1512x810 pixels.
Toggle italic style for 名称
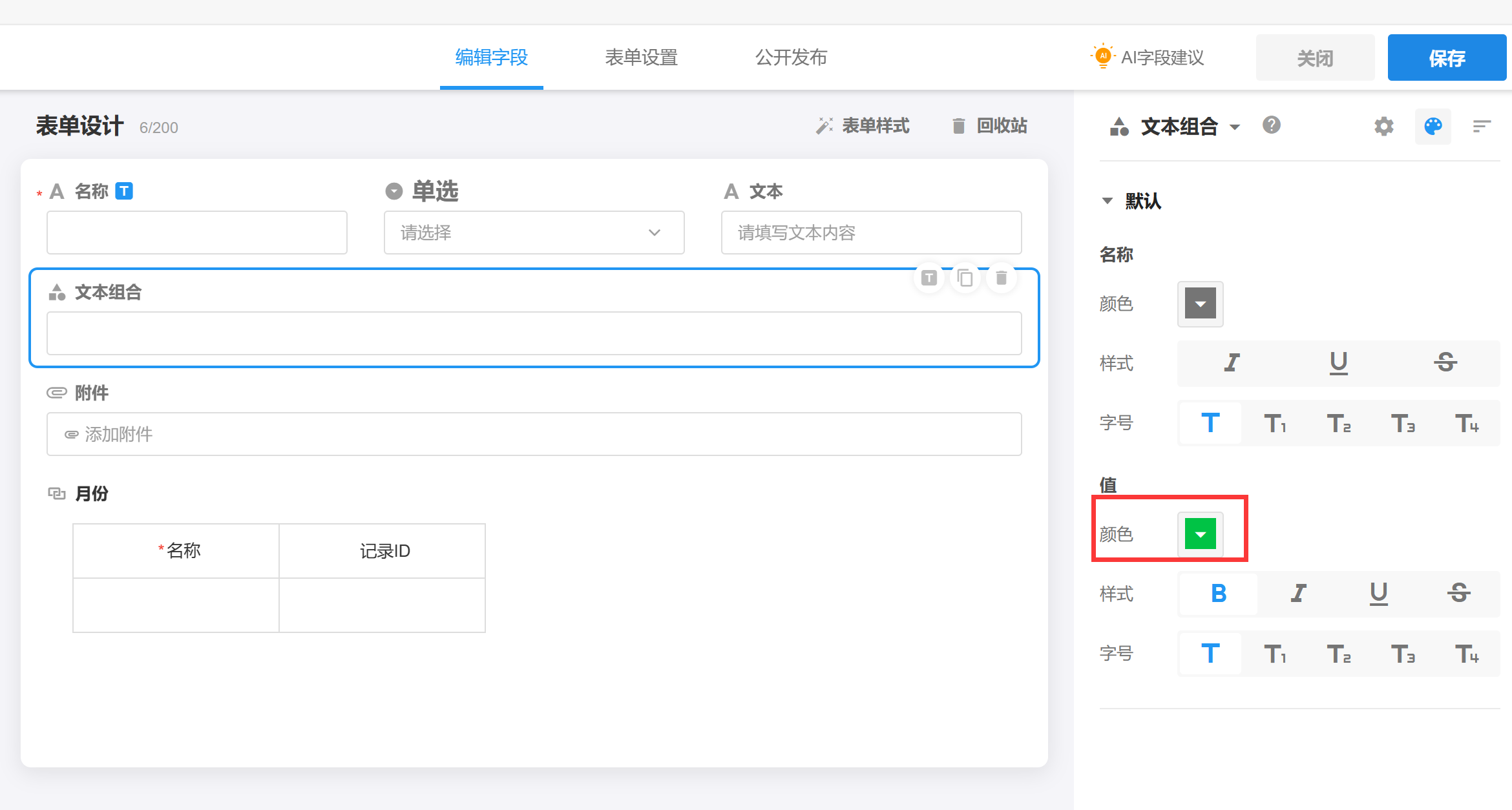coord(1232,362)
